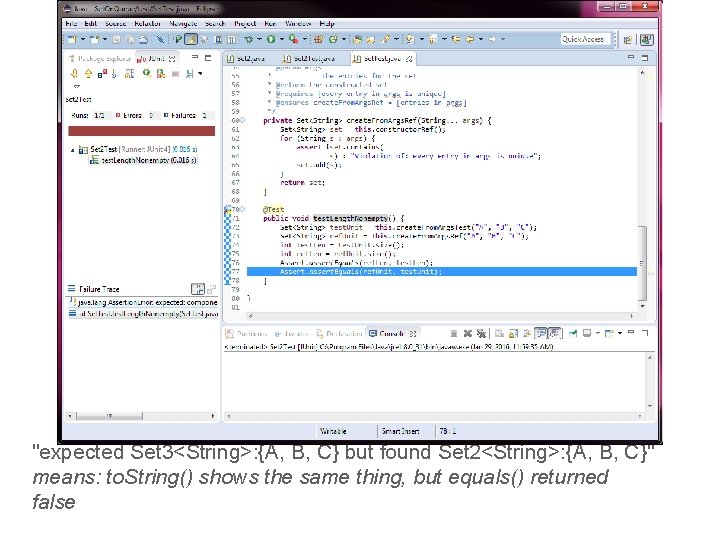Open the Navigate menu

click(x=183, y=23)
